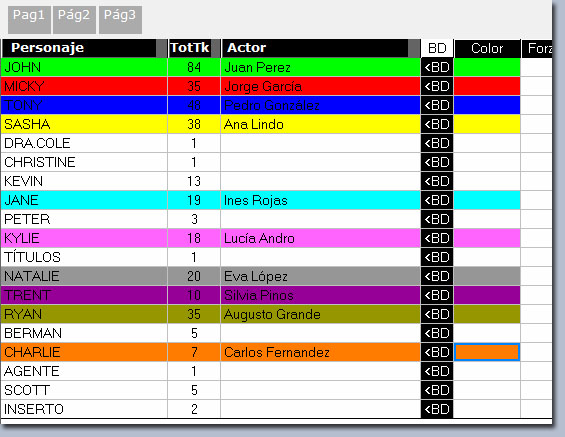Click the gray handle beside Actor header

(x=414, y=48)
